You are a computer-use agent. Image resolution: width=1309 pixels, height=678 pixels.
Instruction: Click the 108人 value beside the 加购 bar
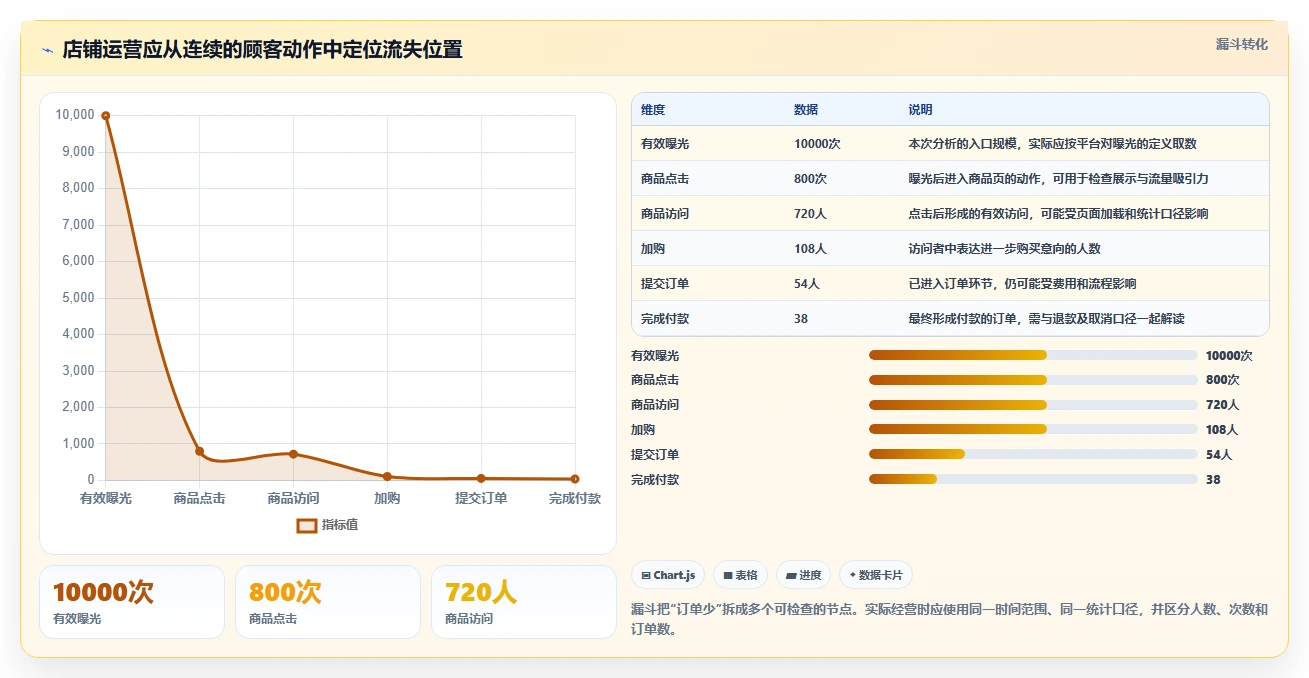[1222, 430]
